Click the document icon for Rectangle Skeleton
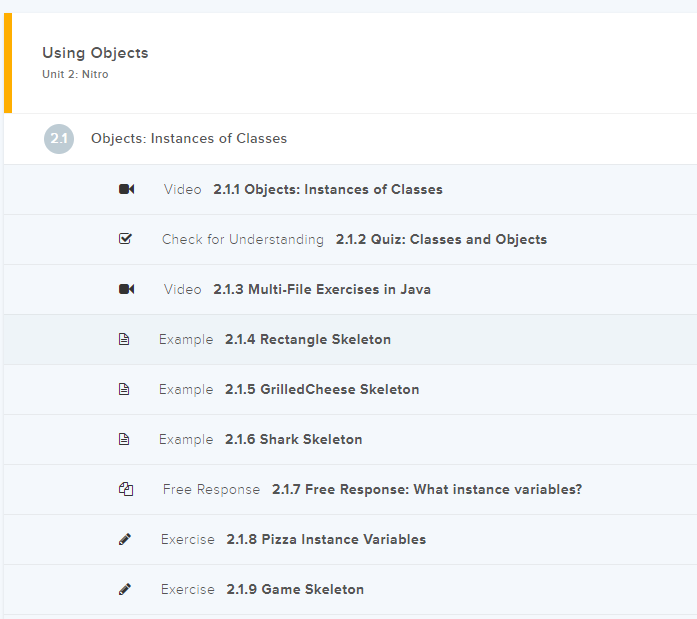The height and width of the screenshot is (619, 697). pos(125,339)
